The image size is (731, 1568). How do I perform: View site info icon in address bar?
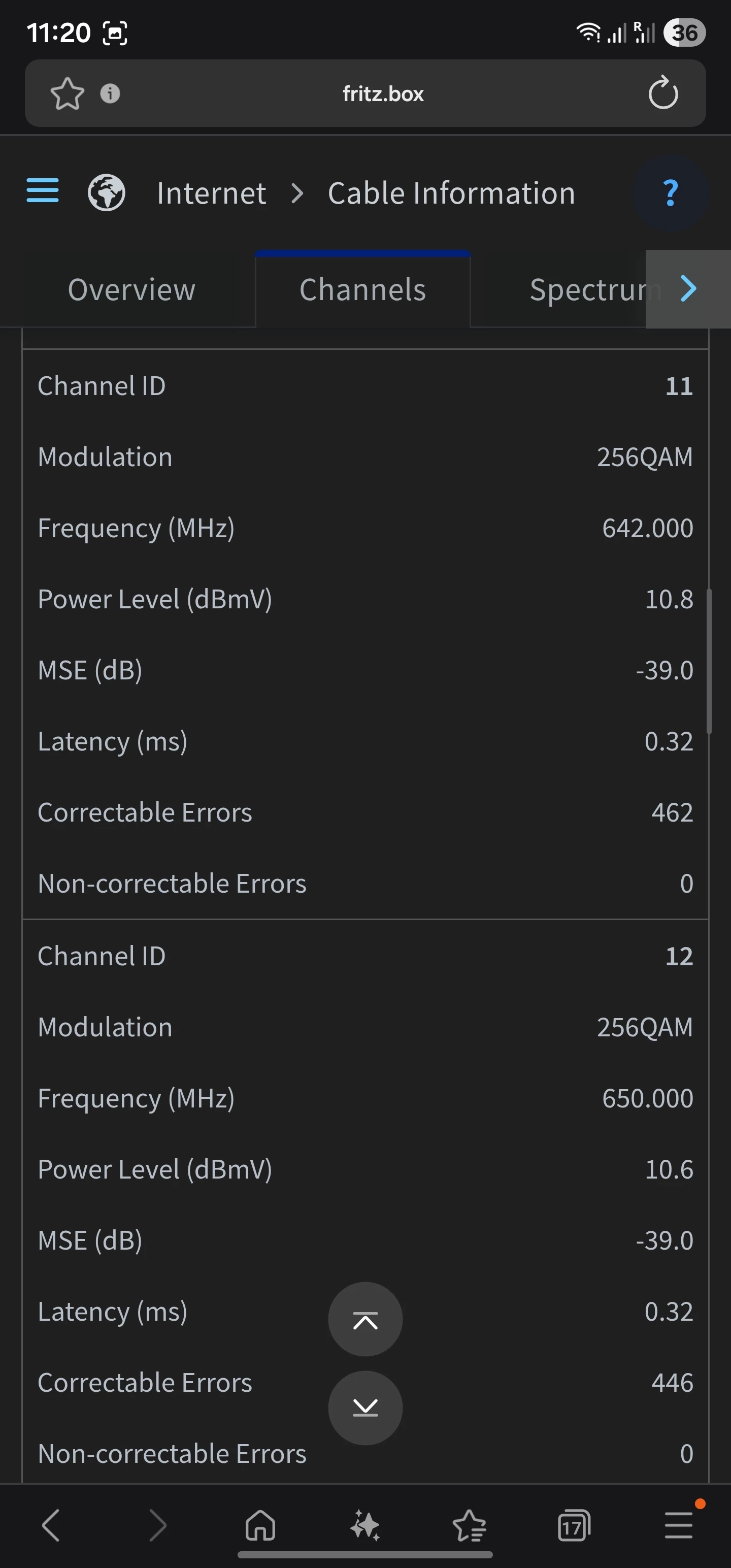(x=110, y=94)
